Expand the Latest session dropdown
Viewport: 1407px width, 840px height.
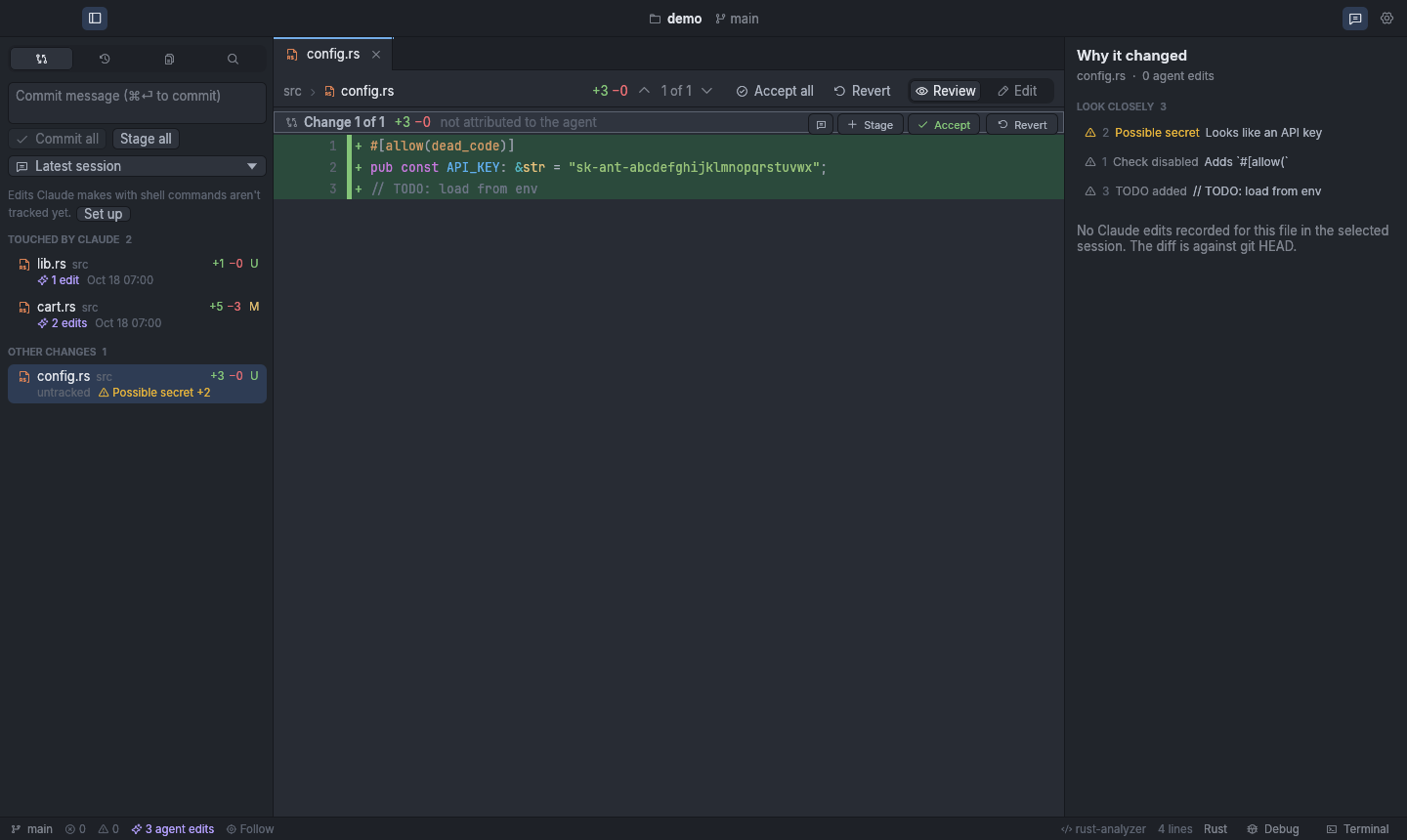point(137,166)
